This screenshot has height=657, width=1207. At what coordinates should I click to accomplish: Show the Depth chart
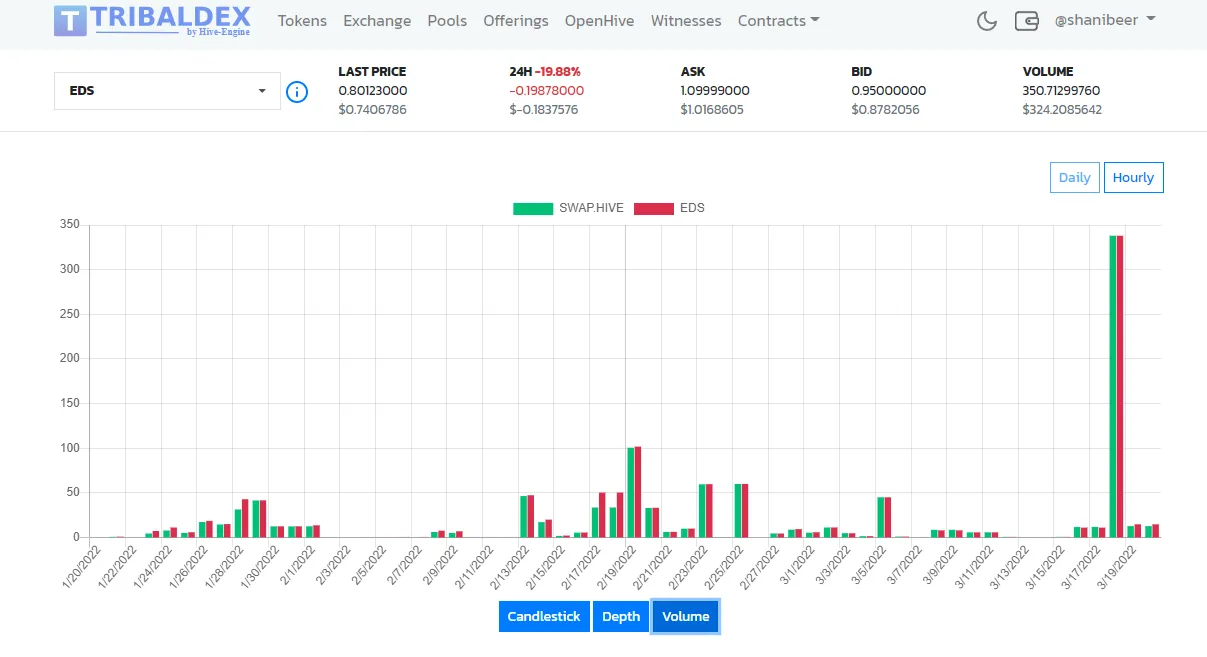621,616
